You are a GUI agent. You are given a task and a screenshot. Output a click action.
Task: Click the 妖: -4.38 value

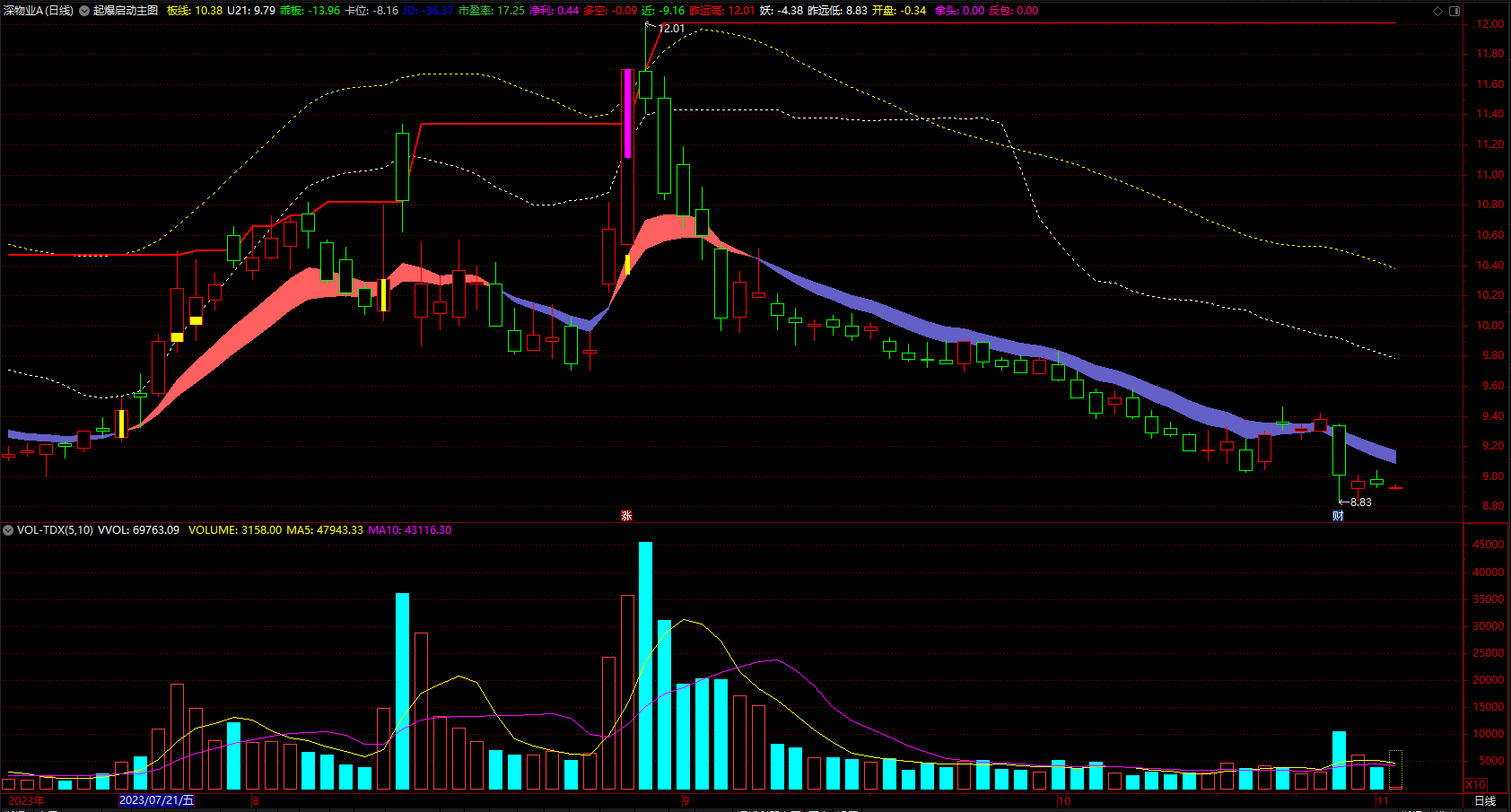(x=782, y=11)
